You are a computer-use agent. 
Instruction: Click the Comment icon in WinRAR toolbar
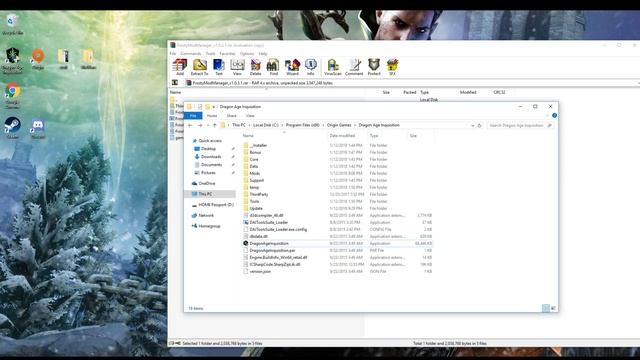(x=354, y=67)
